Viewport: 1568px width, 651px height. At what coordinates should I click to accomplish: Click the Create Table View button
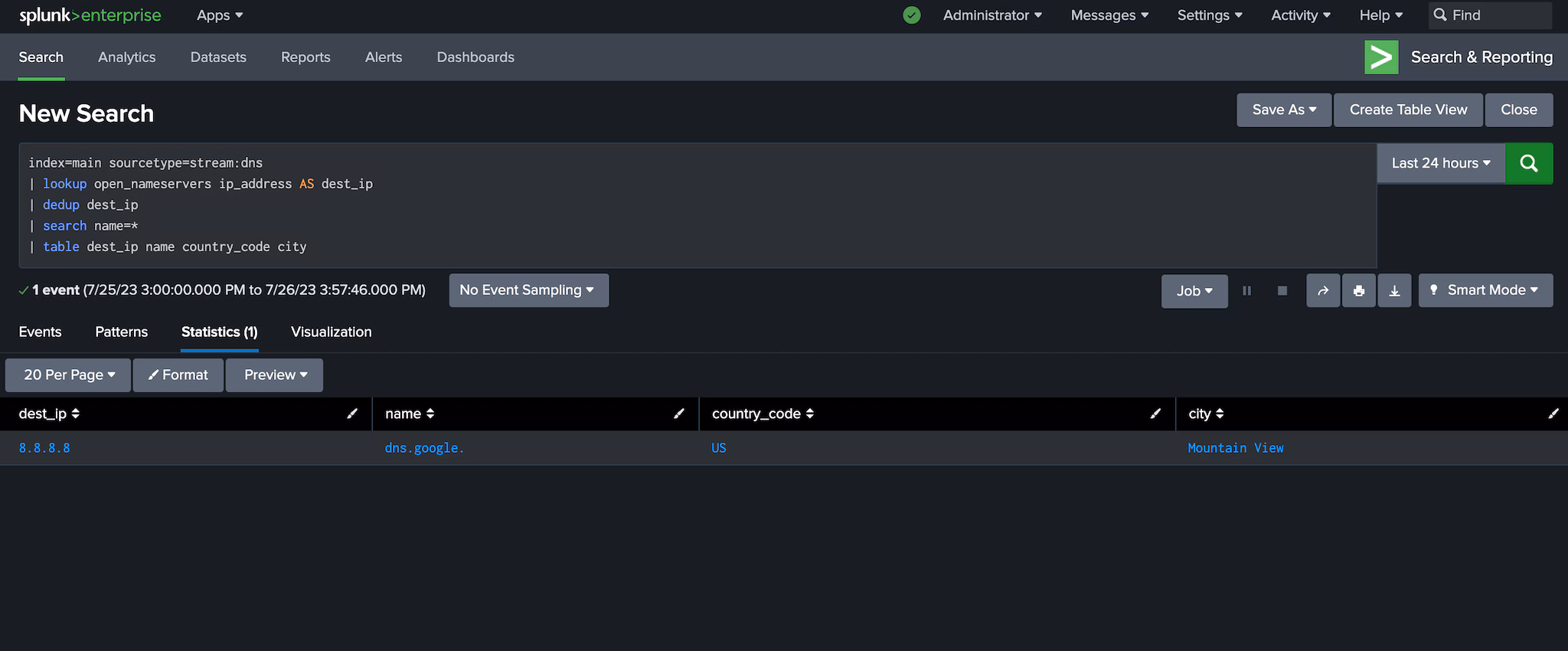pos(1408,110)
